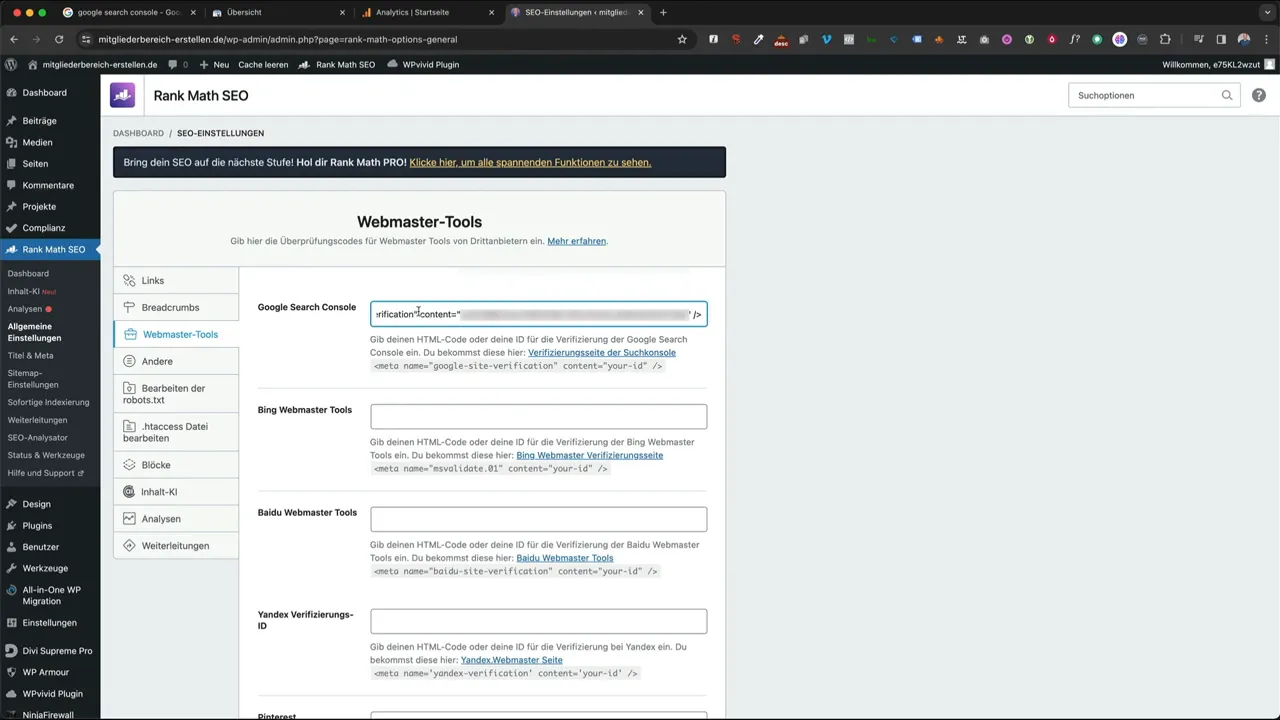Click the search magnifier icon in Suchoptionen
Screen dimensions: 1280x720
click(x=1227, y=96)
